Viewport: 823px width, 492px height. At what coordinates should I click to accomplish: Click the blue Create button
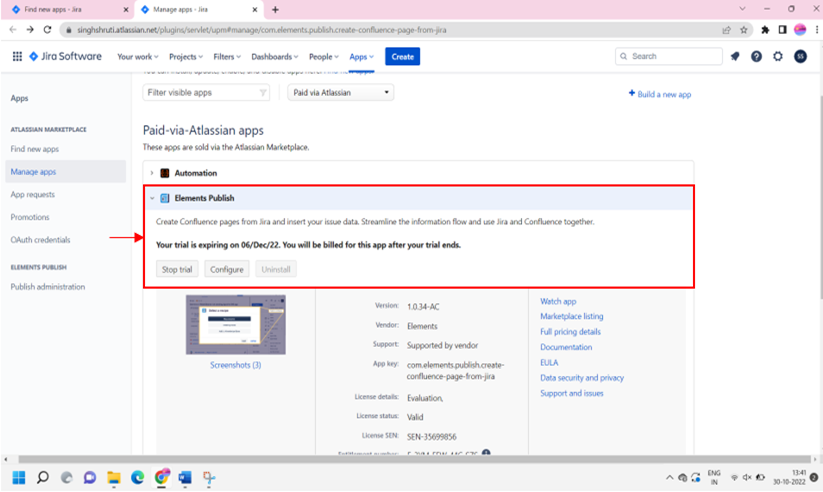coord(403,56)
